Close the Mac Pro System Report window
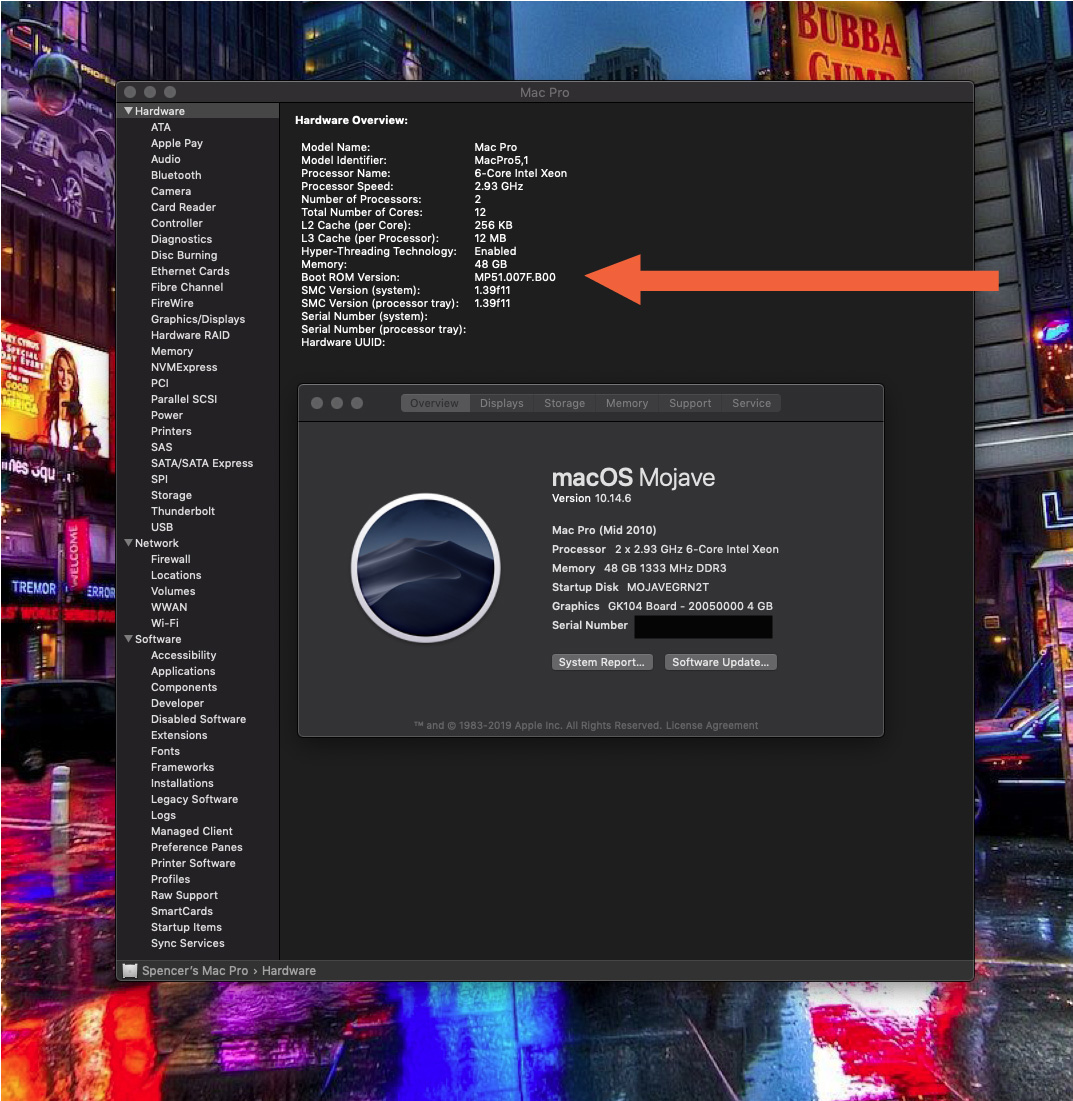The image size is (1073, 1101). pos(130,92)
